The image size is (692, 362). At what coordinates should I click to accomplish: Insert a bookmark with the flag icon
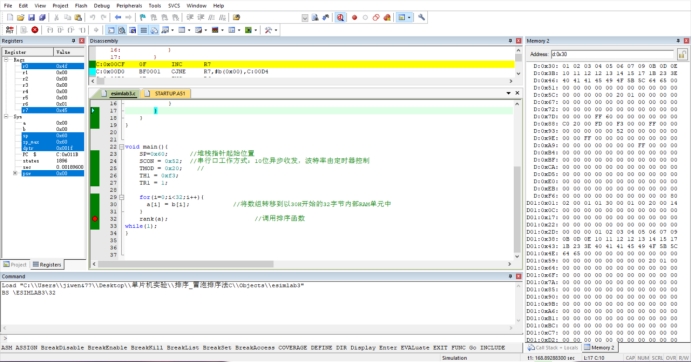[x=143, y=17]
